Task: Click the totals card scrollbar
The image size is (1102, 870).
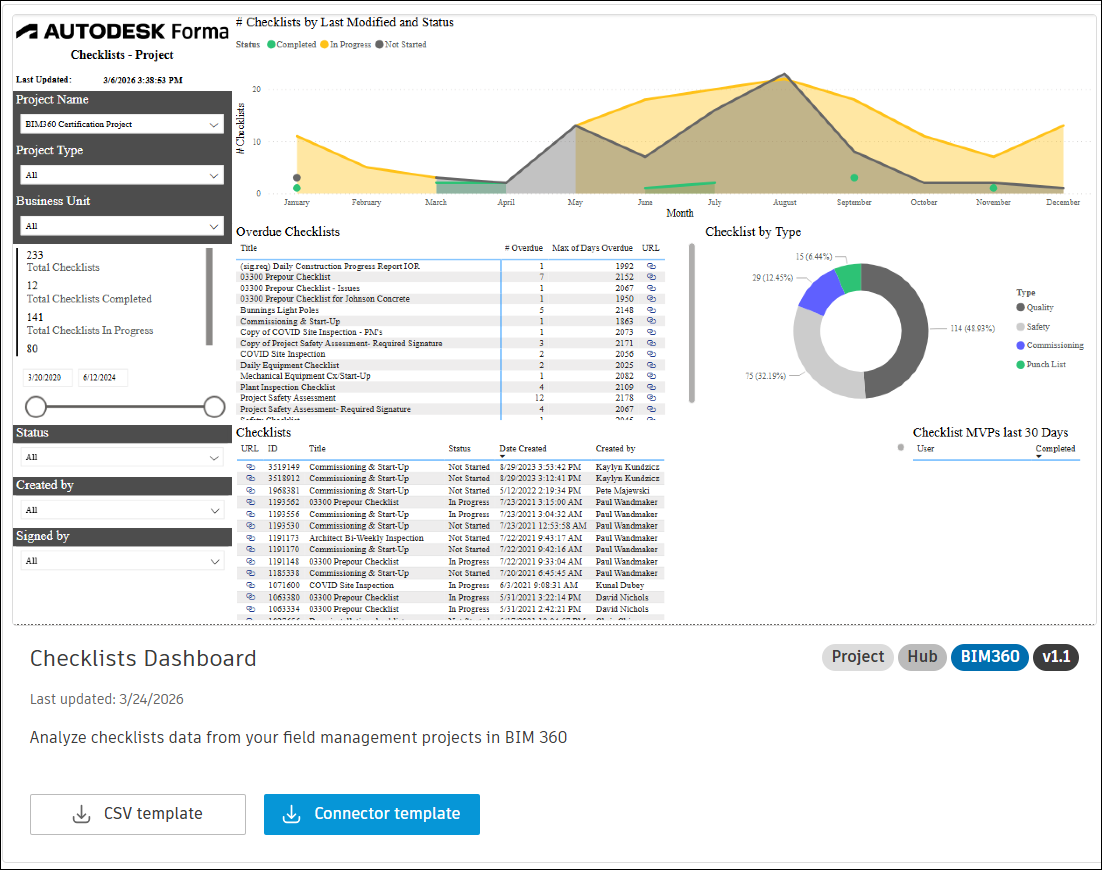Action: pos(209,297)
